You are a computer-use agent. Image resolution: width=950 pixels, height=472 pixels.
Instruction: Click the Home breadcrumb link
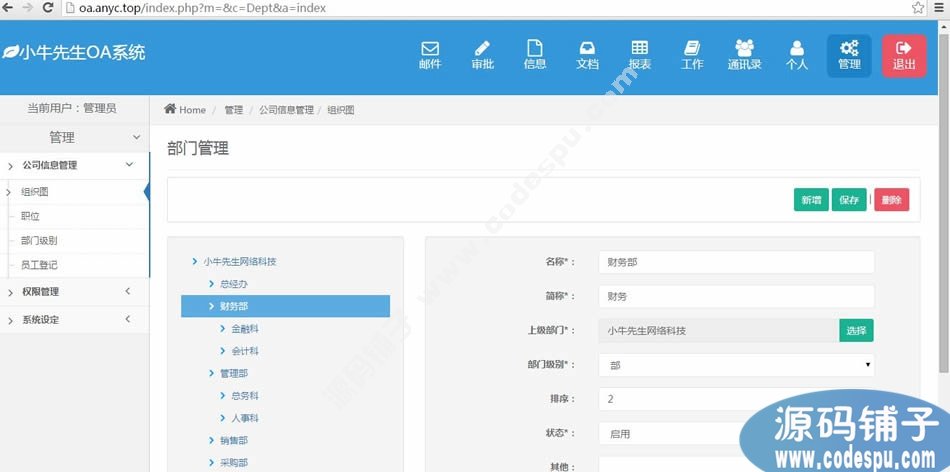tap(192, 110)
